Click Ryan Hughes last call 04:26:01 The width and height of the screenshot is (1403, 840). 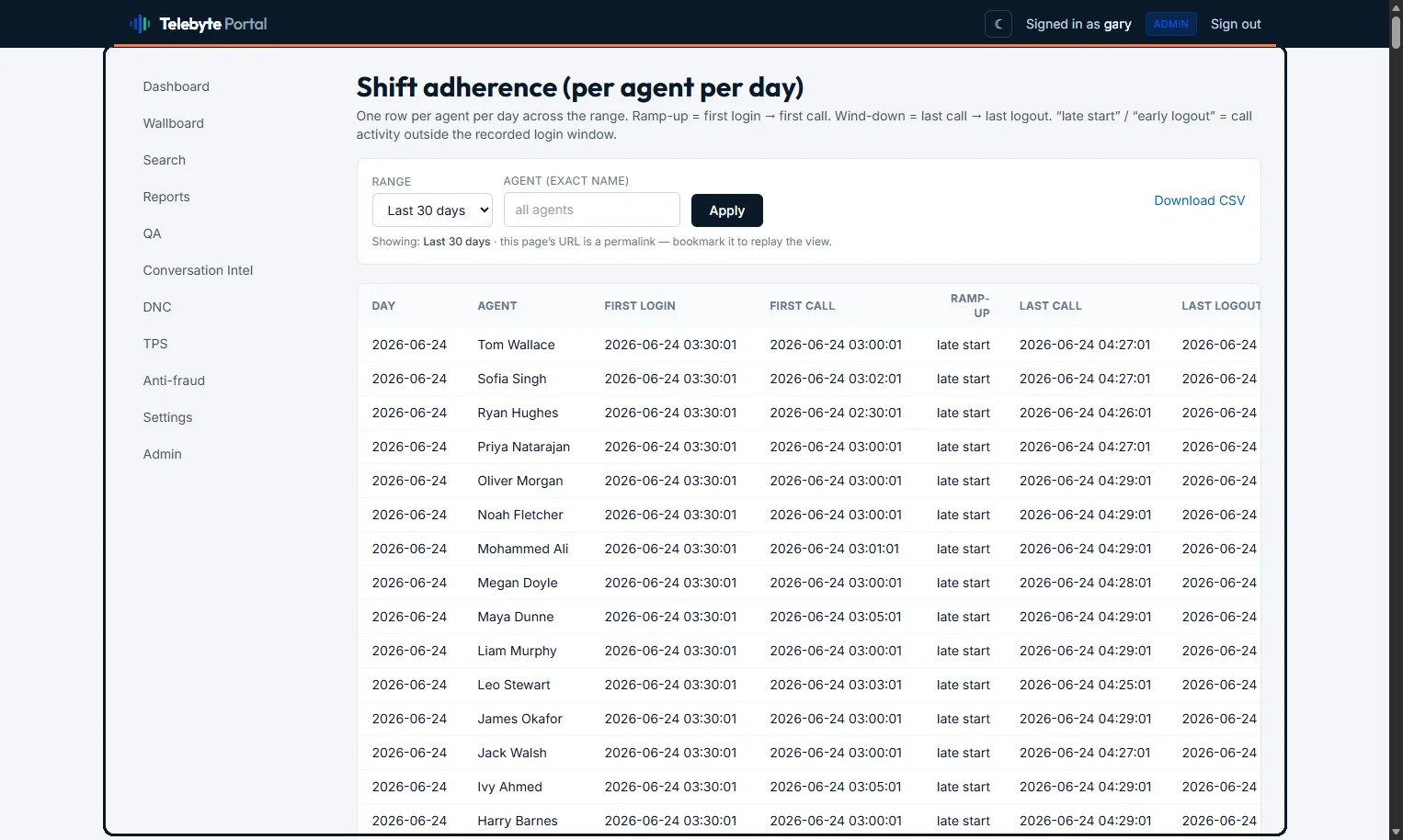[x=1085, y=413]
